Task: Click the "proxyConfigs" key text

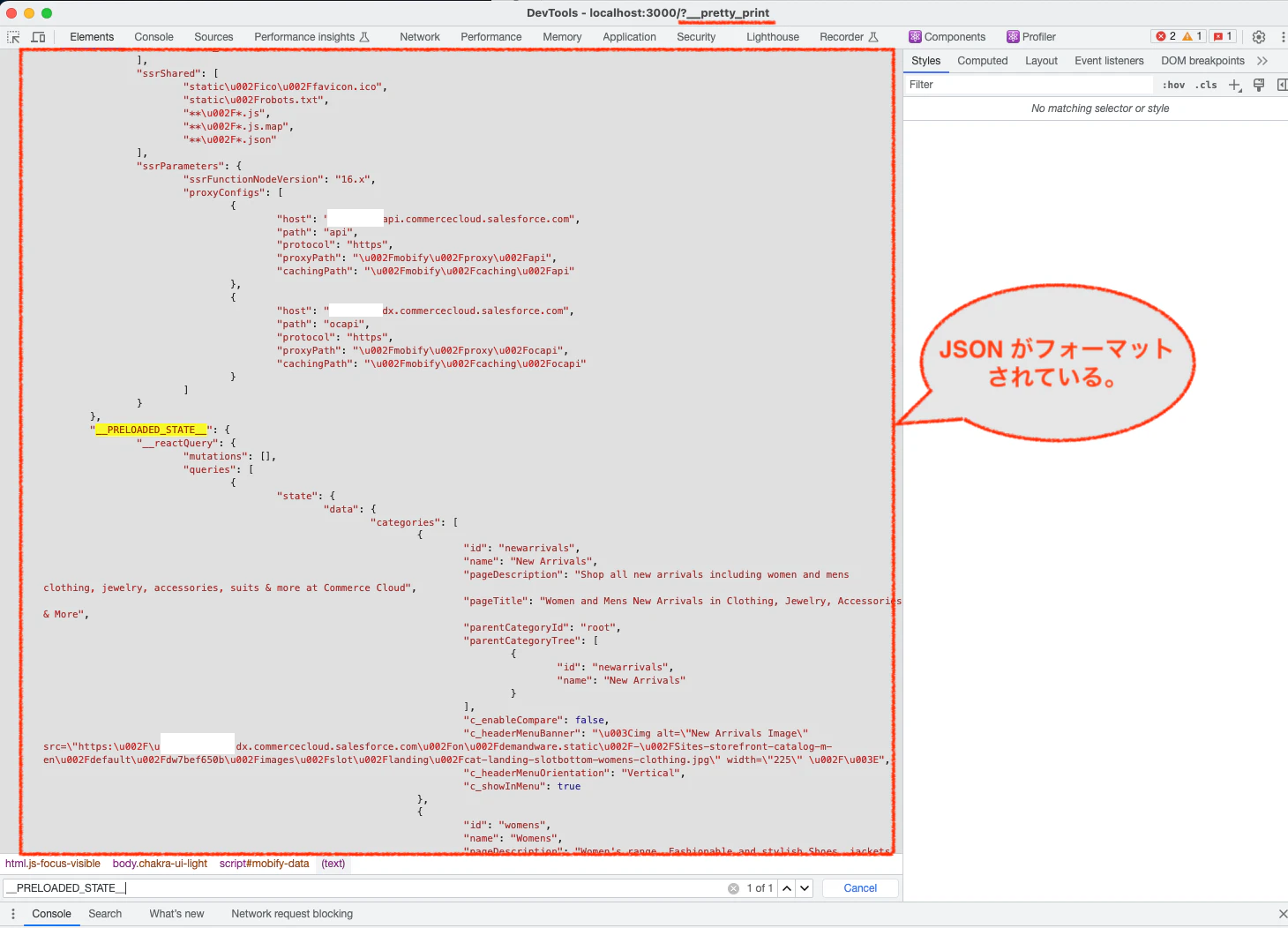Action: (x=224, y=192)
